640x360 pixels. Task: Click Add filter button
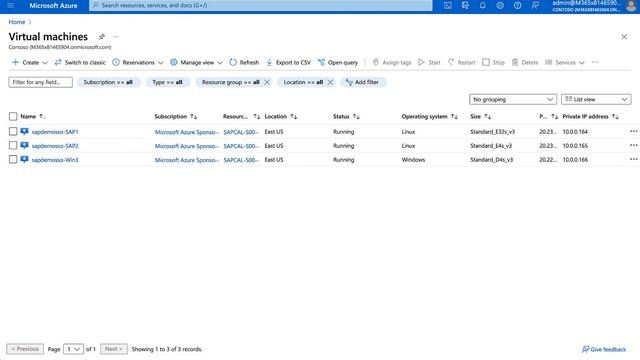[362, 82]
